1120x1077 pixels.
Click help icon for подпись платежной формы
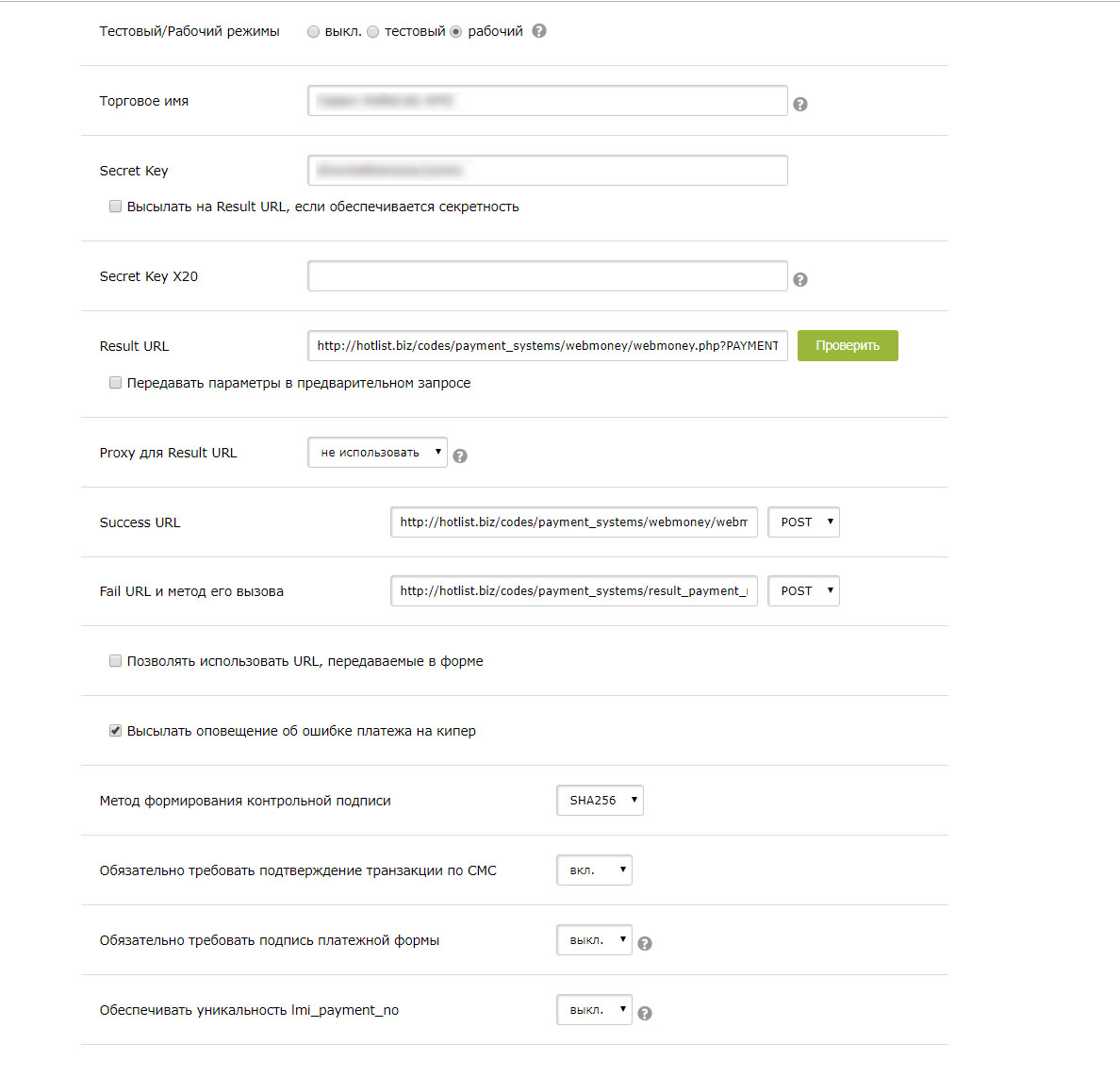click(x=645, y=944)
